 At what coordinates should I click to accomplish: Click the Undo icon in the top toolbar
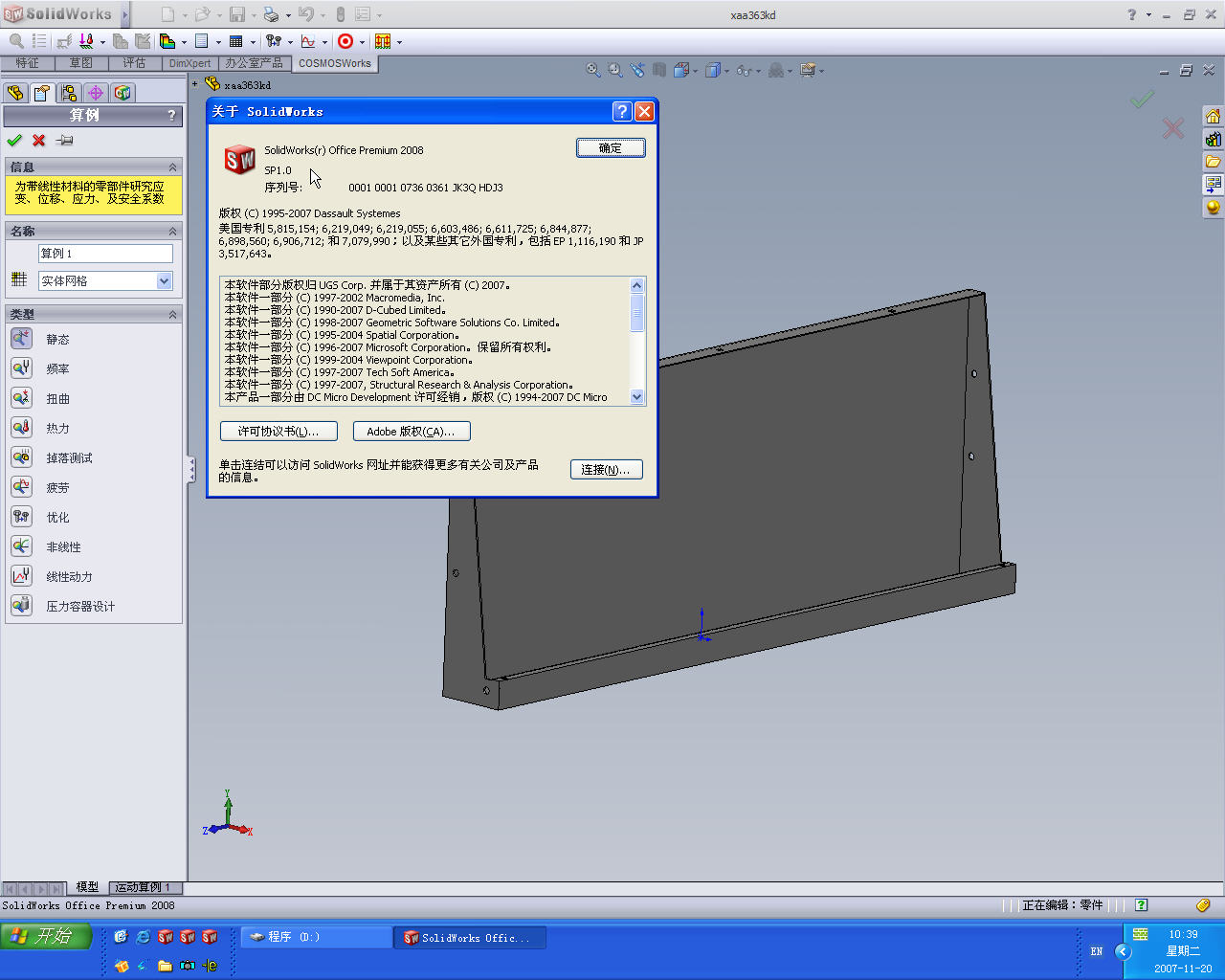tap(305, 14)
